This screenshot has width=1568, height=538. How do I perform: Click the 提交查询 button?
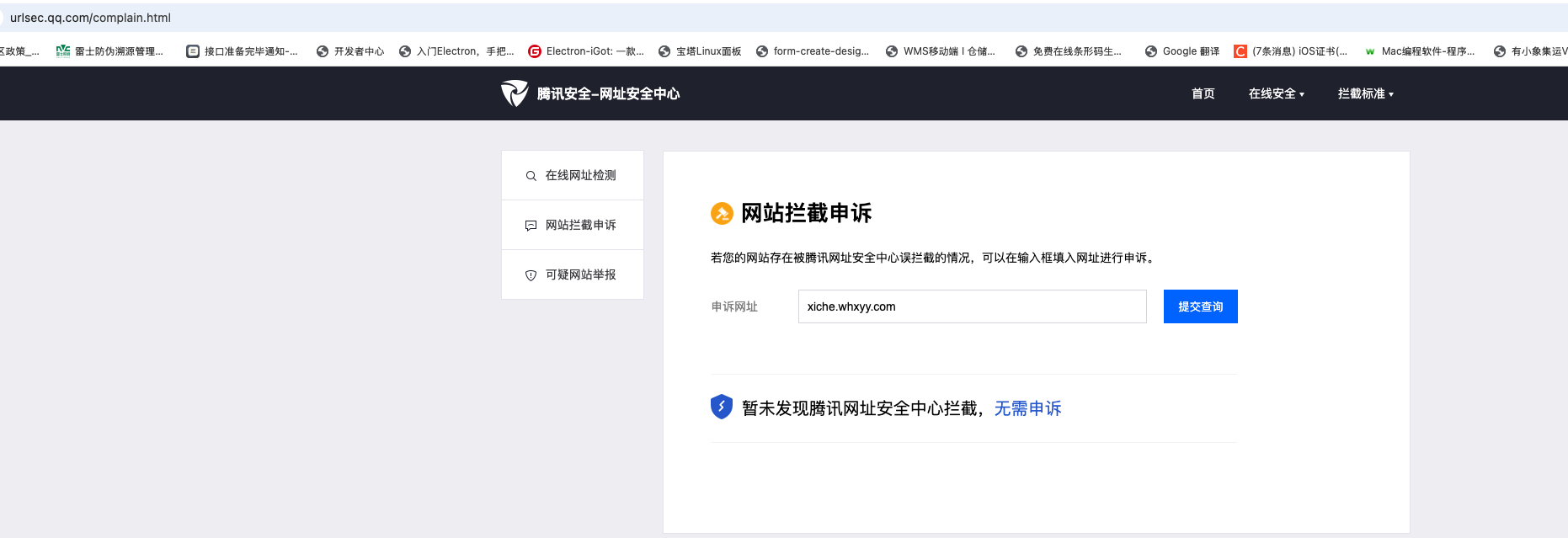pyautogui.click(x=1201, y=306)
